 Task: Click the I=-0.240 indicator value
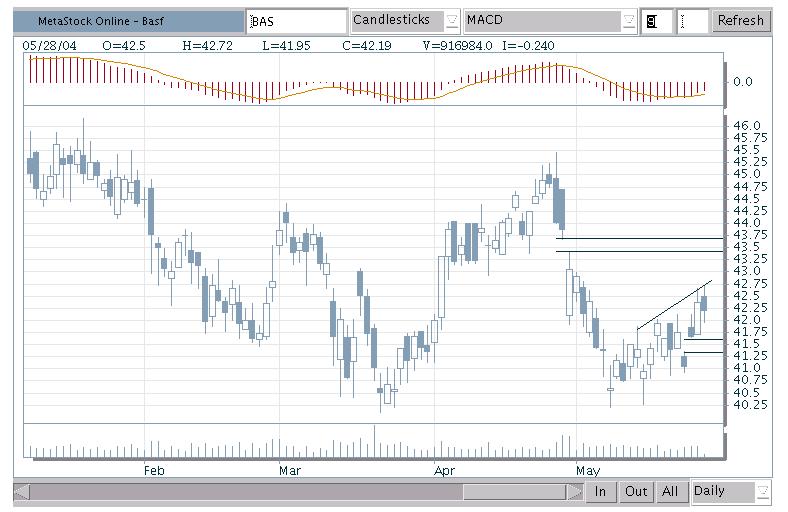point(528,46)
